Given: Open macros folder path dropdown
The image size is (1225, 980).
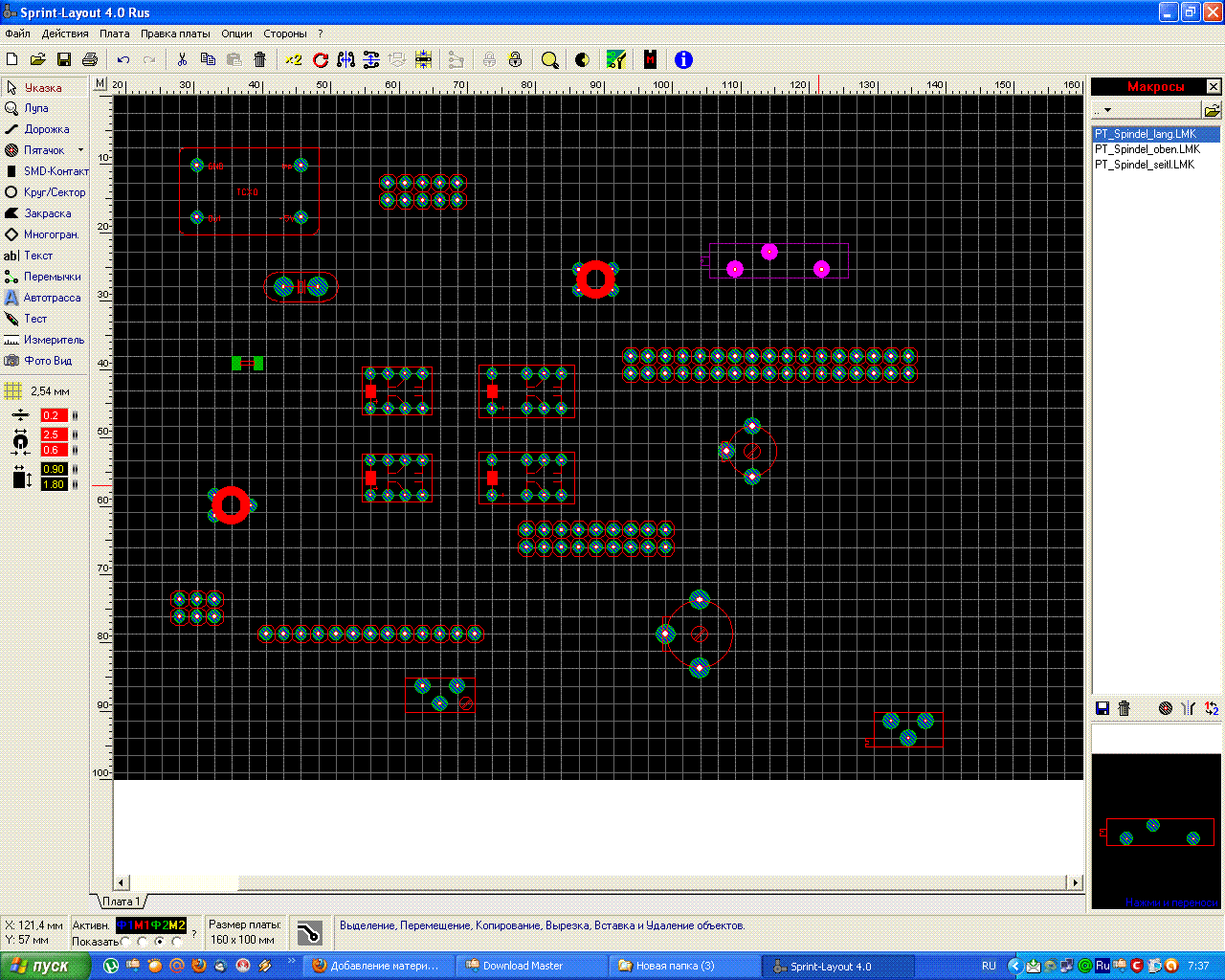Looking at the screenshot, I should [1147, 110].
